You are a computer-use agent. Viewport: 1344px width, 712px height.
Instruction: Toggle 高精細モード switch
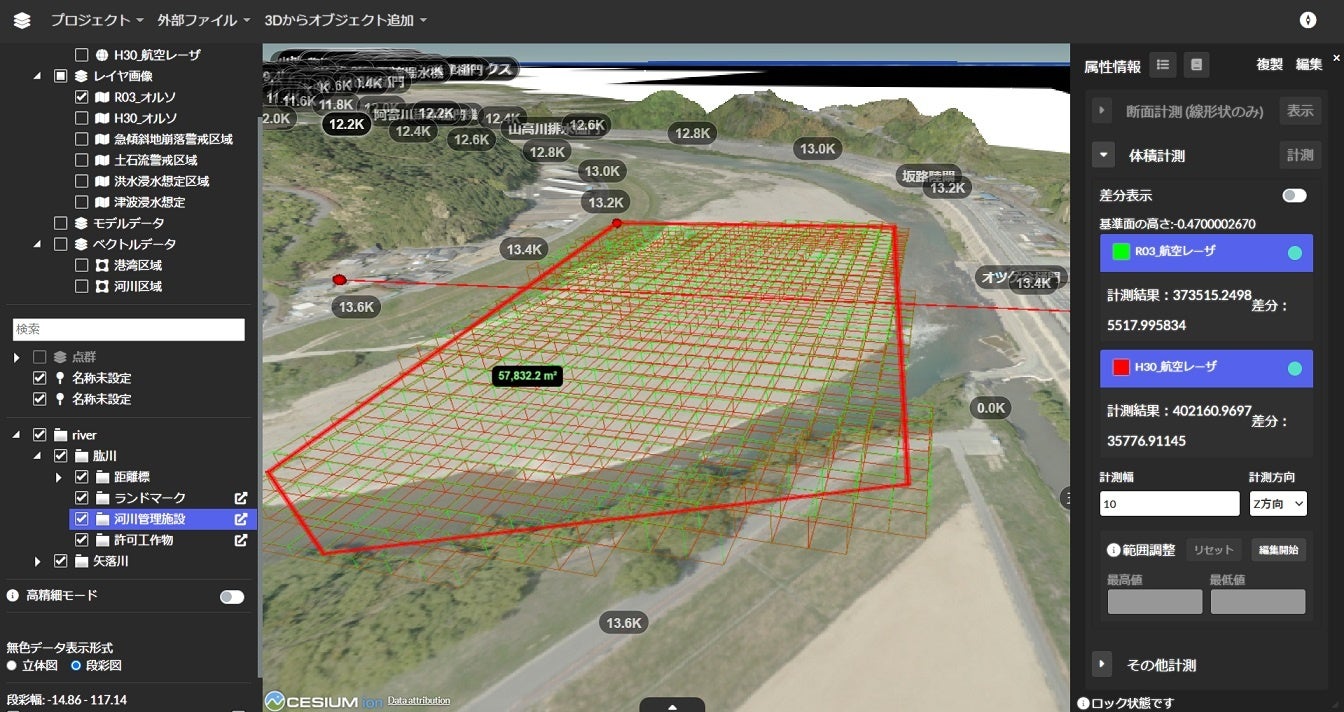[x=232, y=597]
